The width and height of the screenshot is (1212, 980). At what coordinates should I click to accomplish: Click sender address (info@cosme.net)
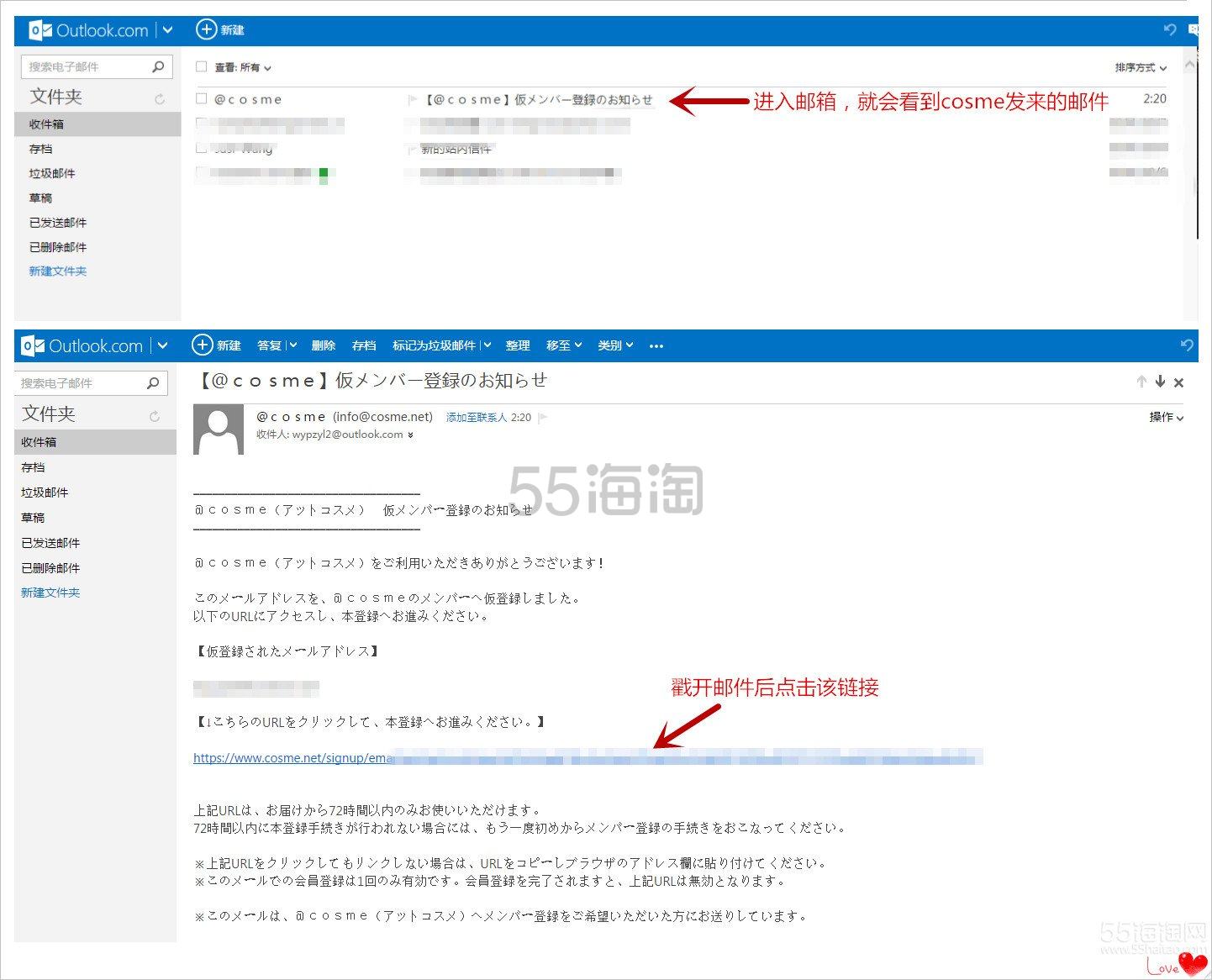[383, 417]
